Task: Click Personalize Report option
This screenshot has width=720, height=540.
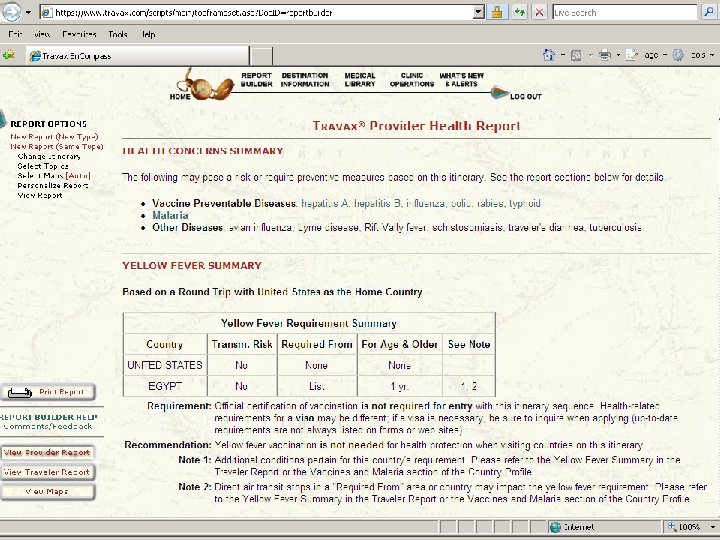Action: pos(52,185)
